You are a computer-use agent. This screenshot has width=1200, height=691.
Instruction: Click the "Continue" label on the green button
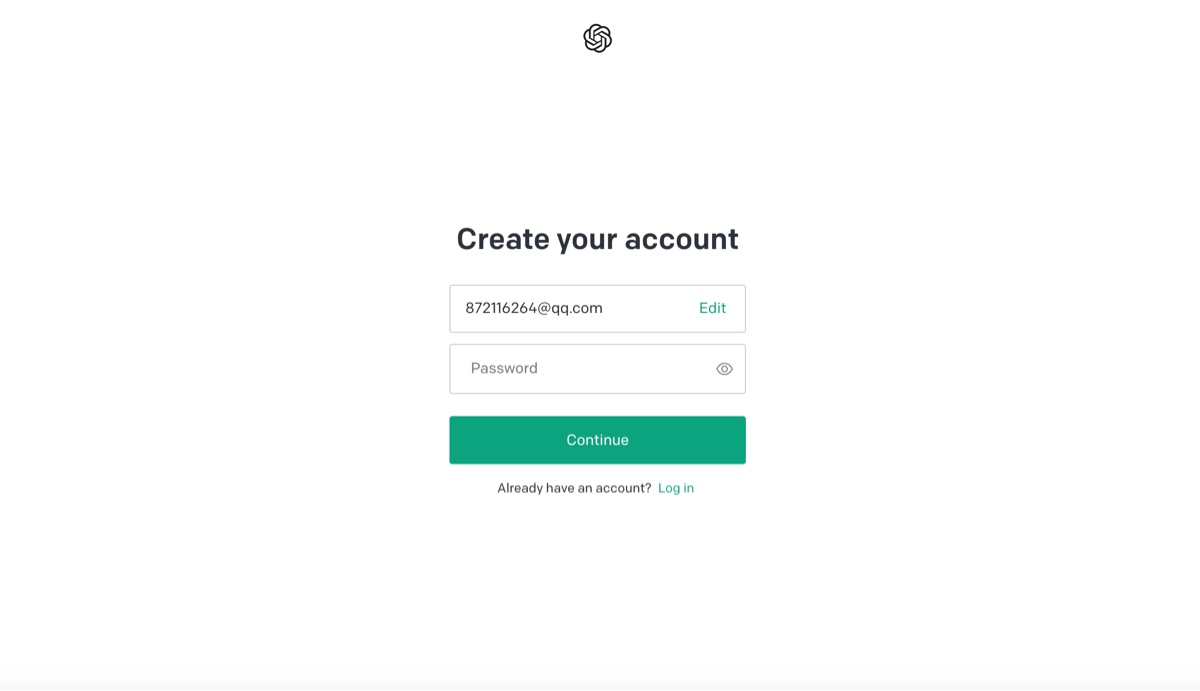pyautogui.click(x=597, y=440)
